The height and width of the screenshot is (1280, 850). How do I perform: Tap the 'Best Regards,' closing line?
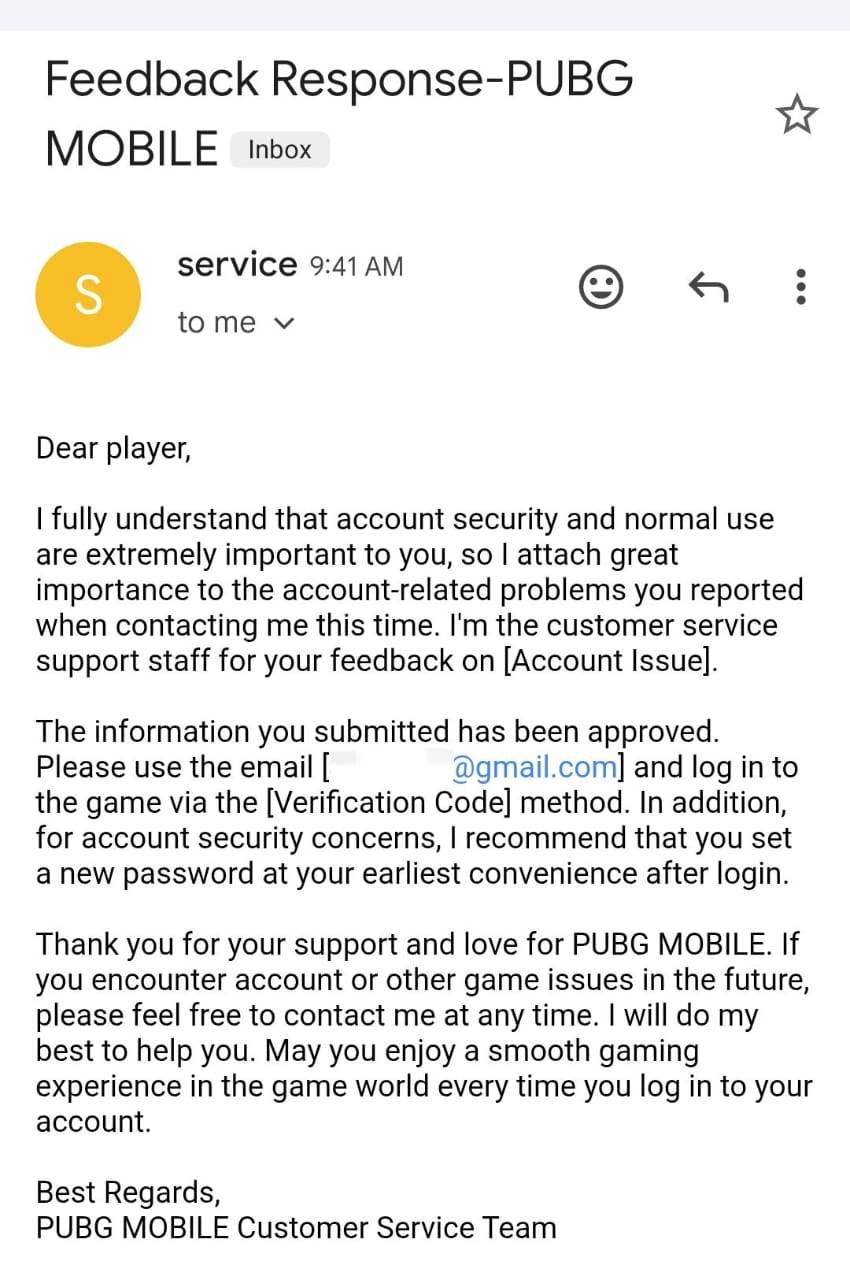[127, 1192]
